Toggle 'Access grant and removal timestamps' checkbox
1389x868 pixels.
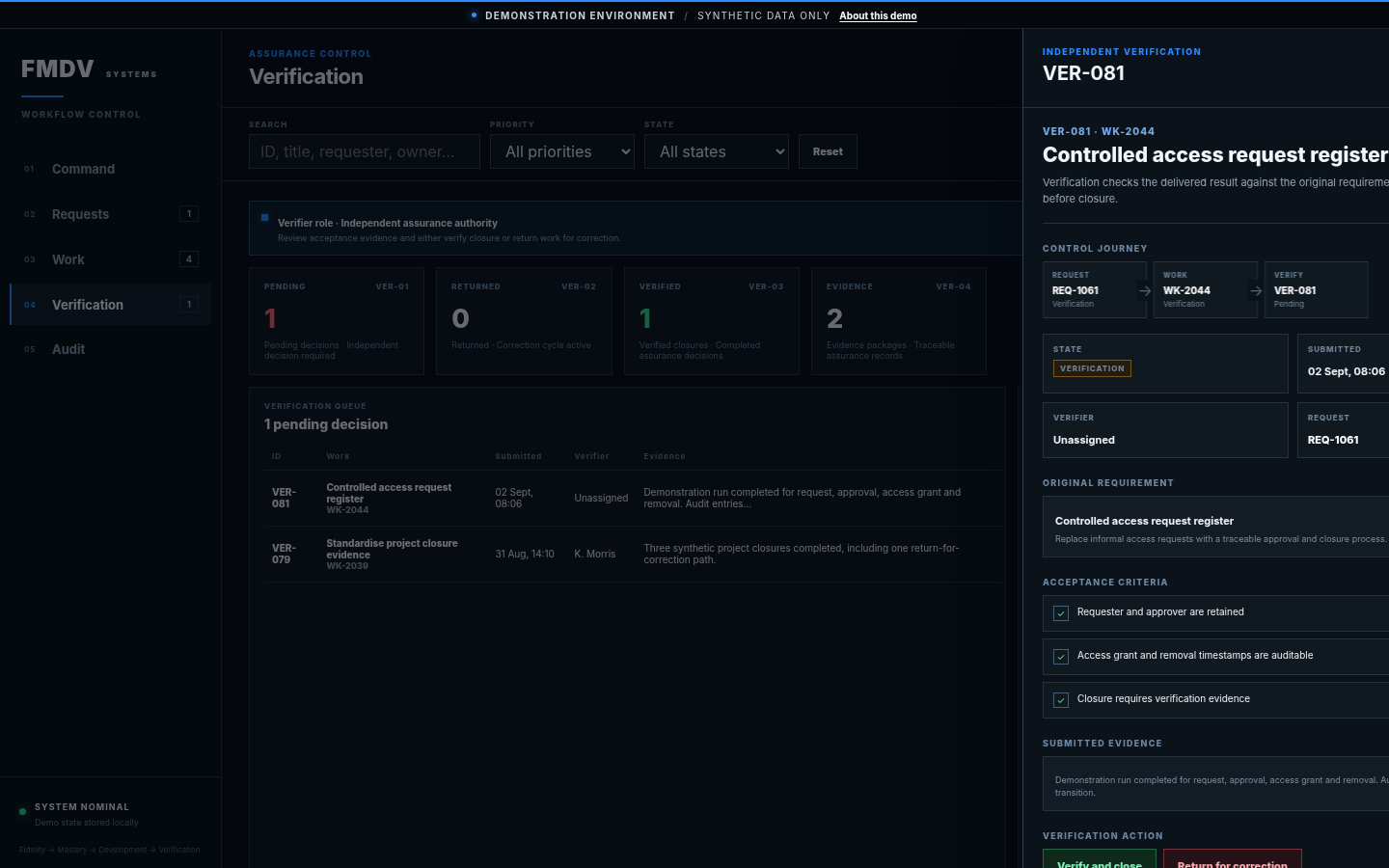click(1061, 657)
